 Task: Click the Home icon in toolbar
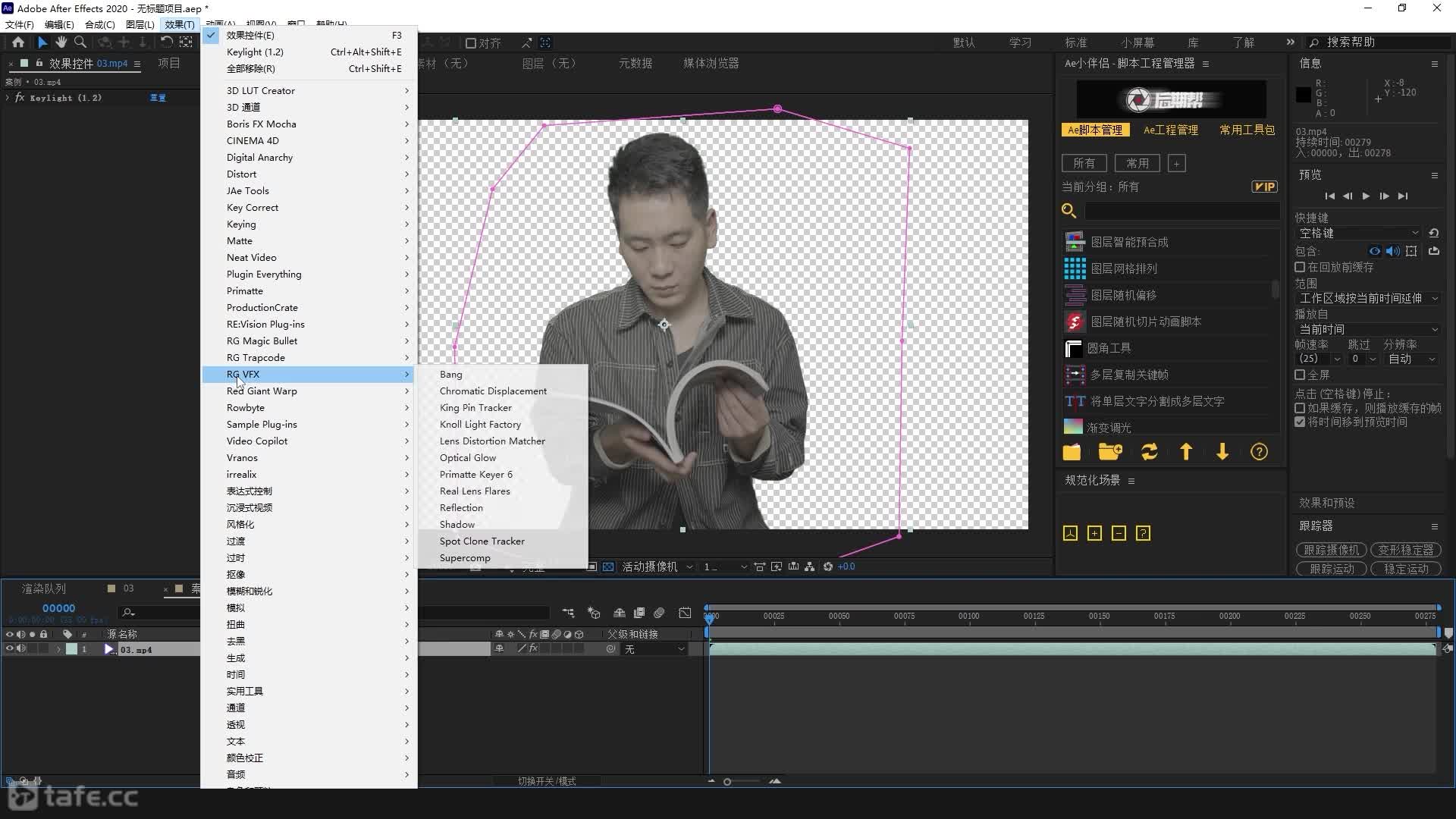(x=18, y=42)
